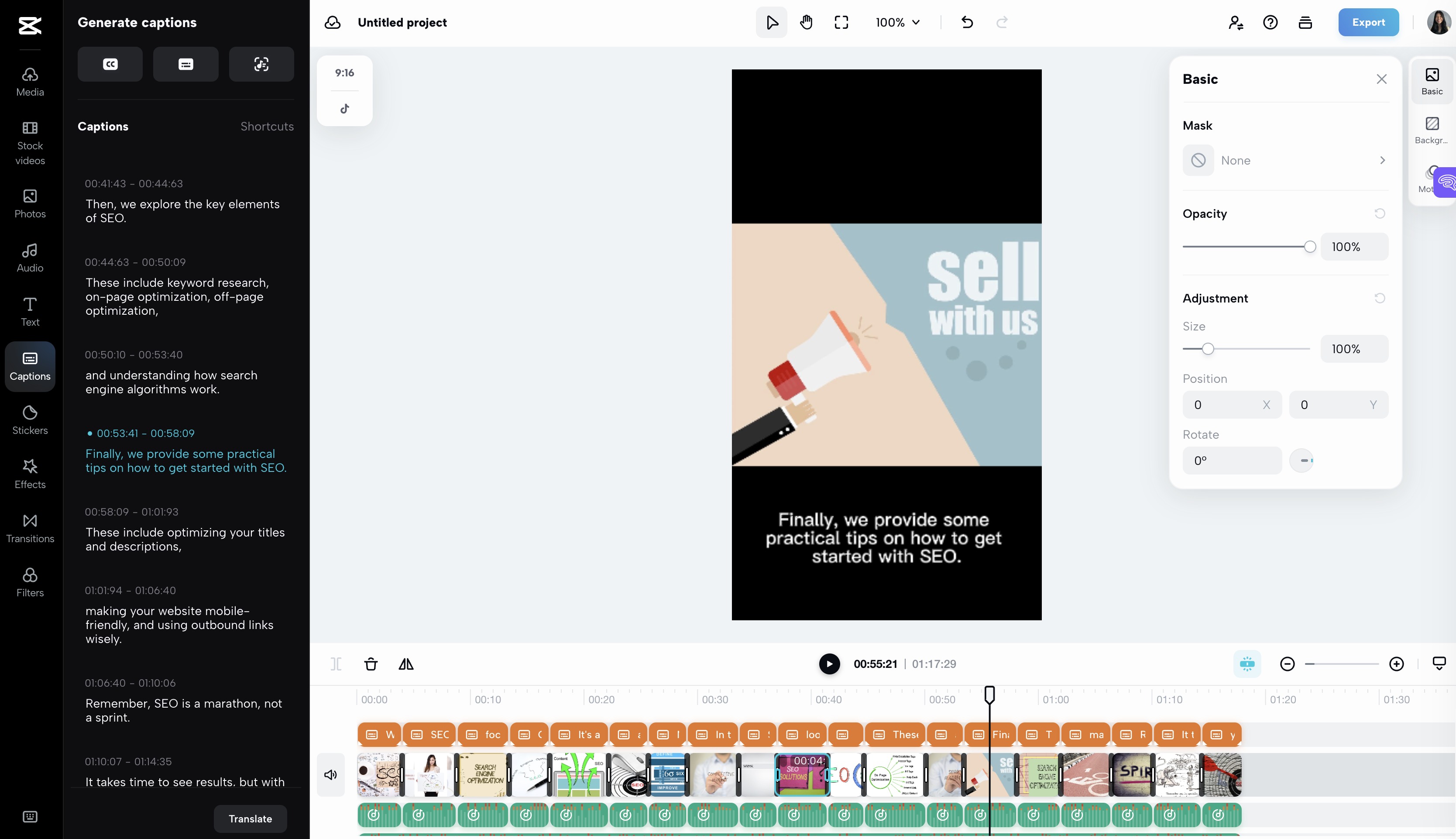Toggle mute on the audio track
Image resolution: width=1456 pixels, height=839 pixels.
(x=330, y=774)
